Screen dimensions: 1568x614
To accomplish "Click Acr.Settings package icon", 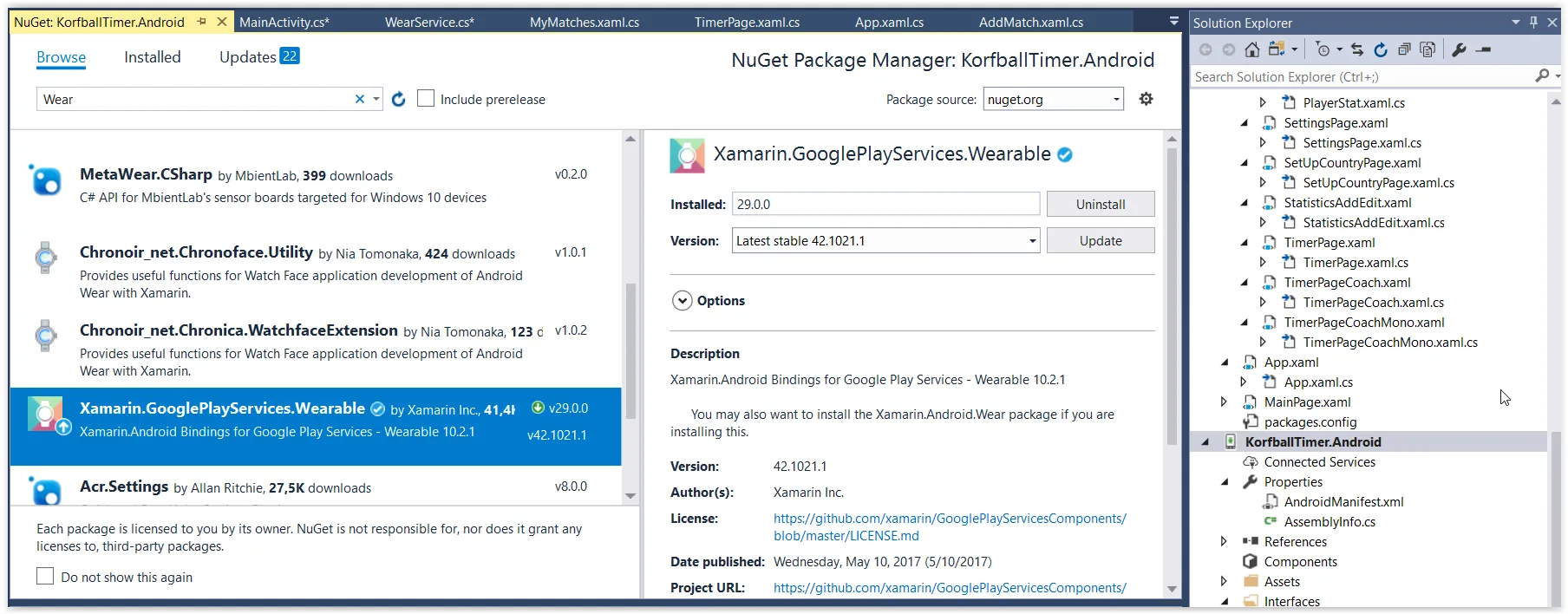I will (46, 491).
